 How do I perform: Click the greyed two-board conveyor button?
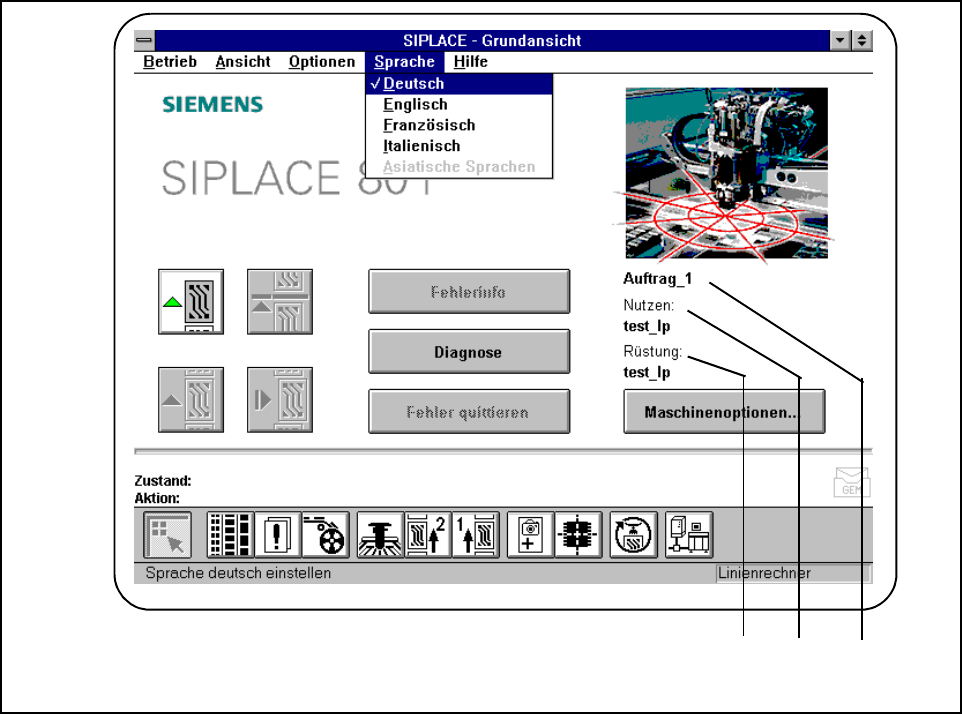tap(280, 302)
